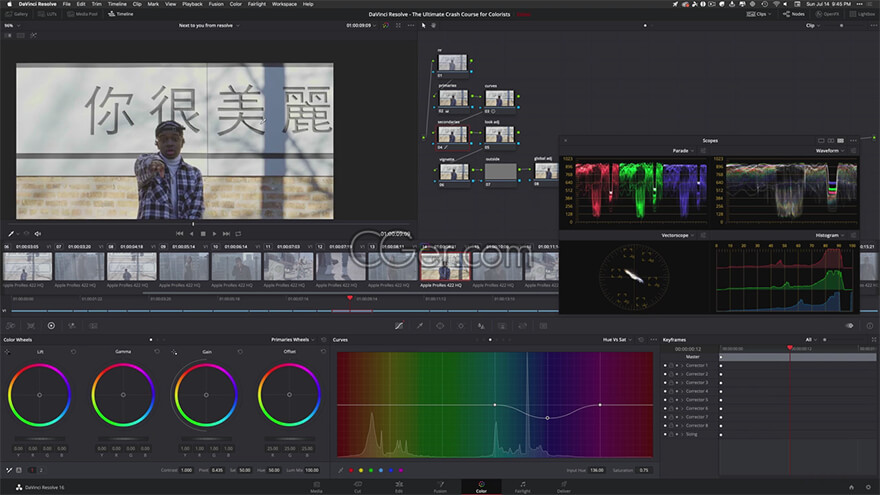
Task: Reset the Gain color wheel
Action: coord(240,351)
